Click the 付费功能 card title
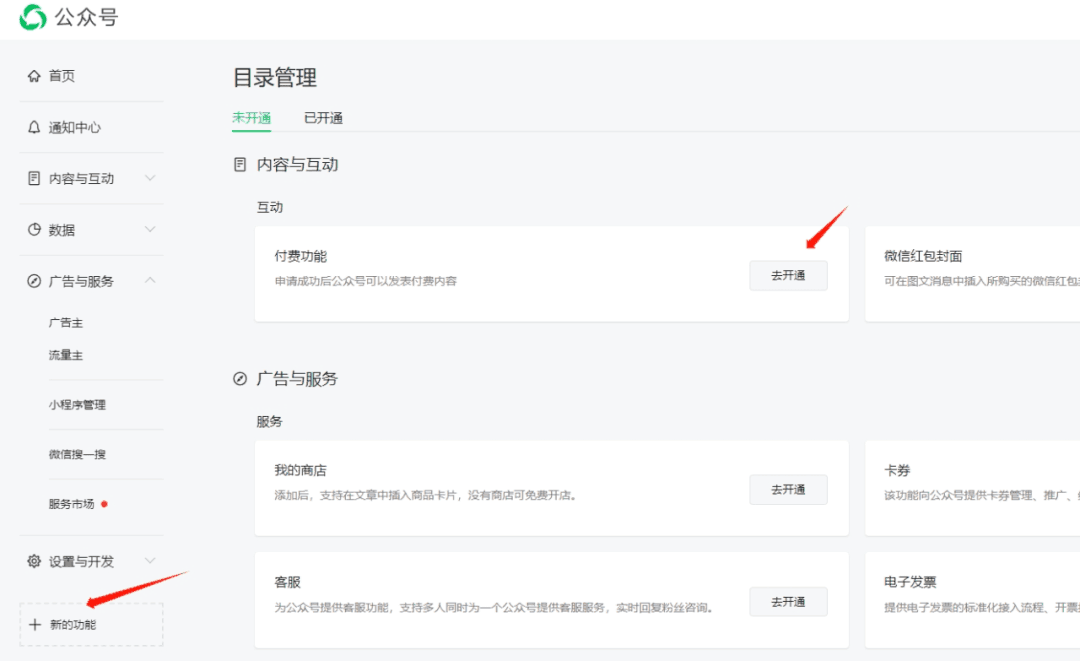This screenshot has width=1080, height=661. [300, 256]
